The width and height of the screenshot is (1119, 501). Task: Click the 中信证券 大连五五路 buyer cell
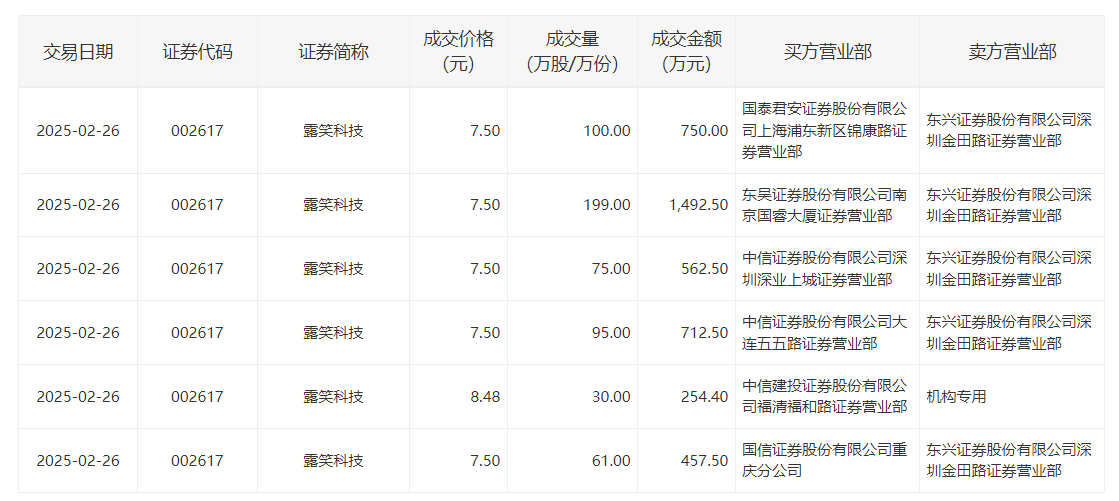(x=826, y=333)
